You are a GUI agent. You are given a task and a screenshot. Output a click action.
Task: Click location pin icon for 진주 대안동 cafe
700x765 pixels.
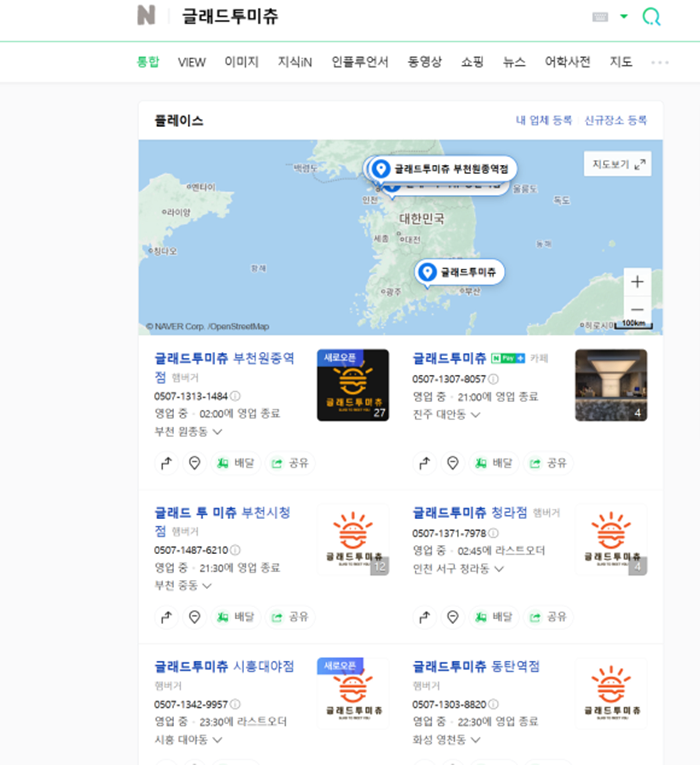(453, 463)
